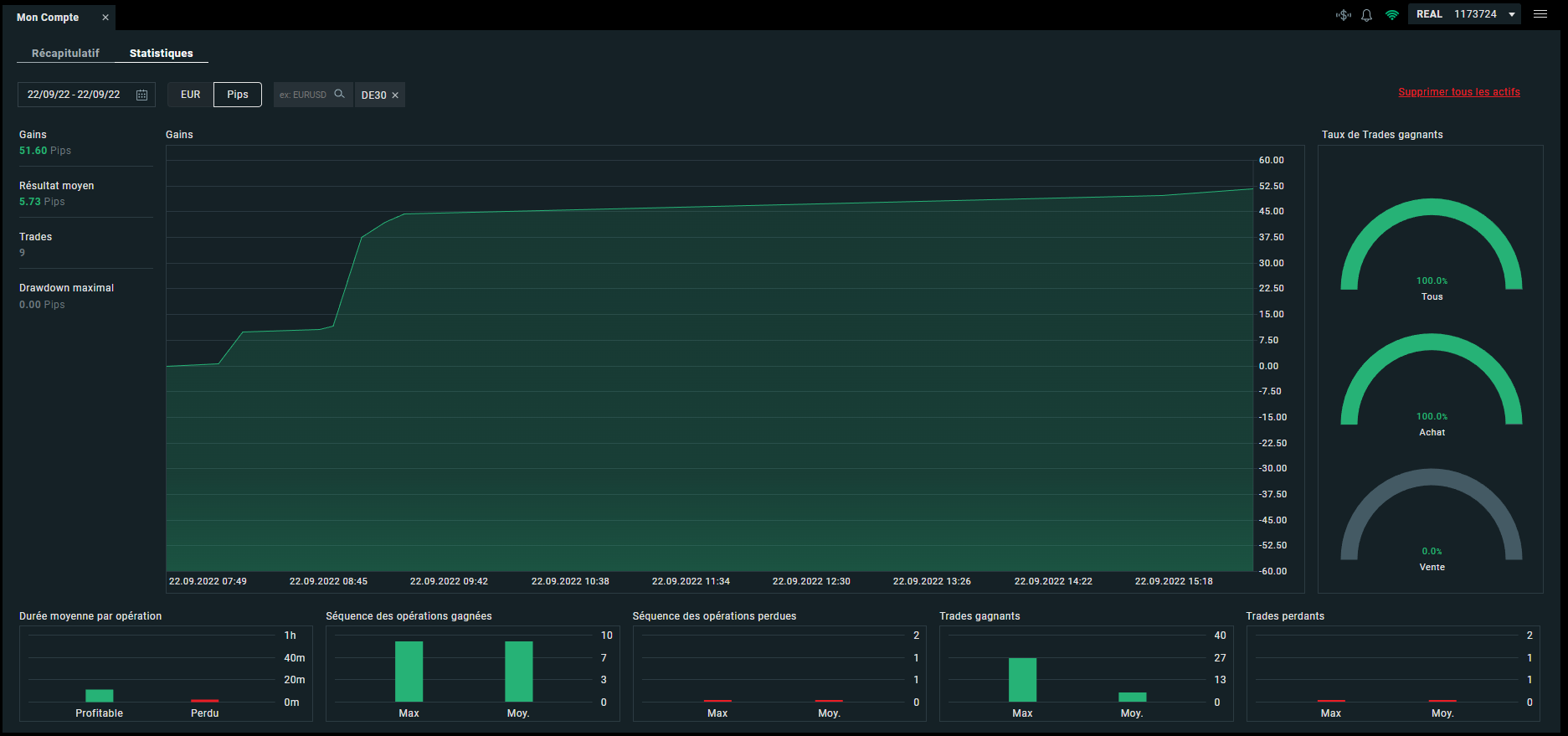Image resolution: width=1568 pixels, height=736 pixels.
Task: Click the price alert dollar icon
Action: tap(1344, 15)
